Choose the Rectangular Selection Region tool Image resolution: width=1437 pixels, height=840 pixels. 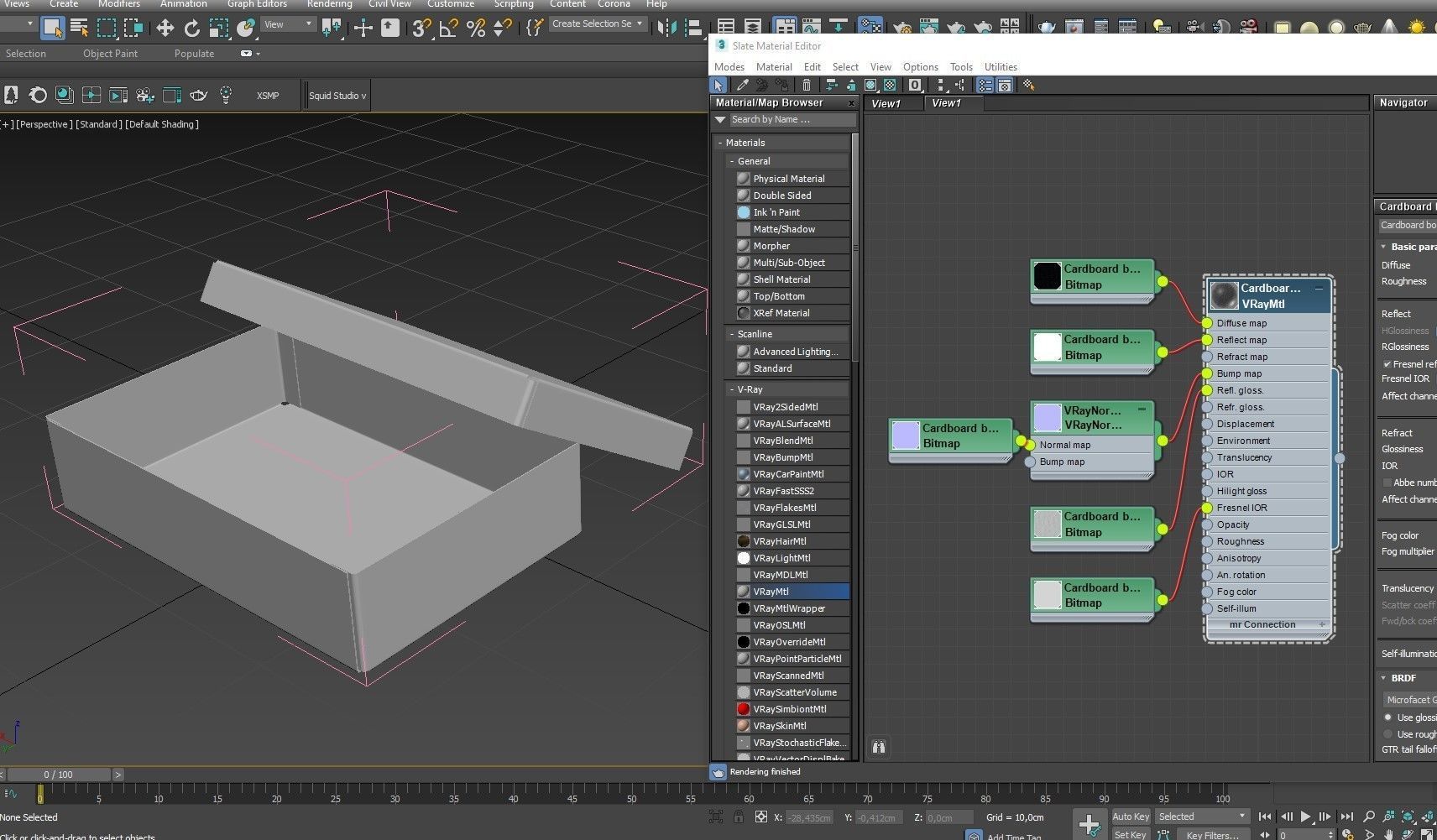pos(107,28)
